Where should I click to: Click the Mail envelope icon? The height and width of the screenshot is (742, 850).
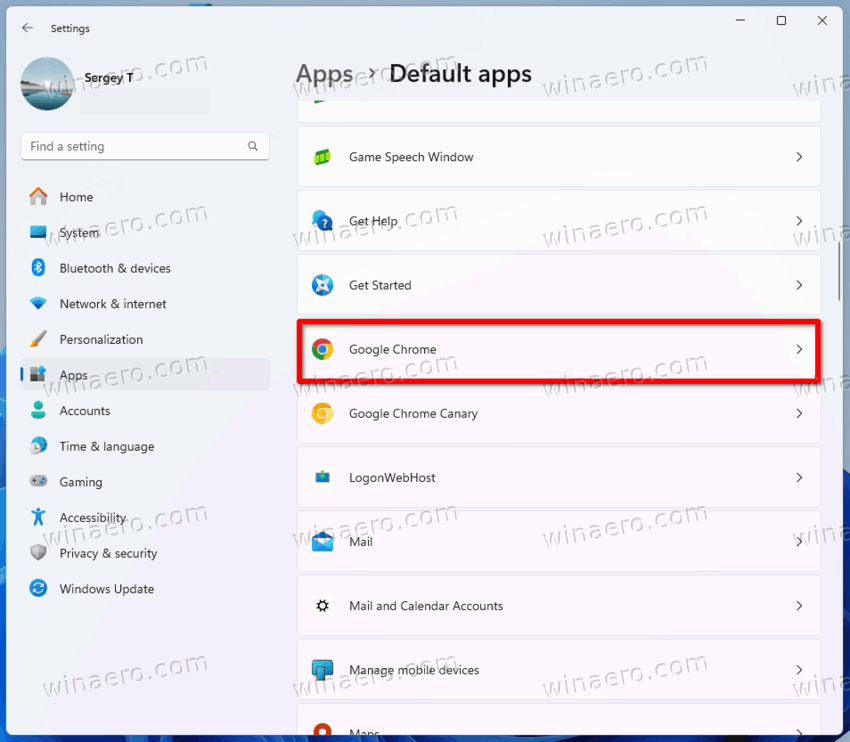click(322, 541)
